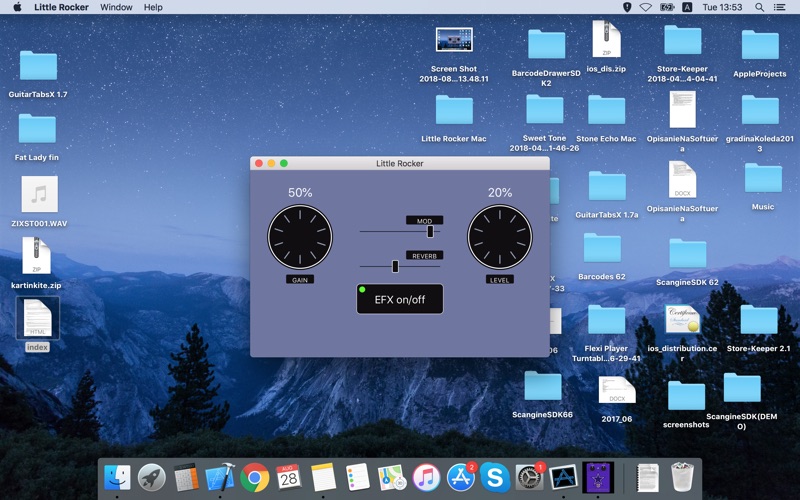Screen dimensions: 800x500
Task: Open Notes from the Dock
Action: coord(323,478)
